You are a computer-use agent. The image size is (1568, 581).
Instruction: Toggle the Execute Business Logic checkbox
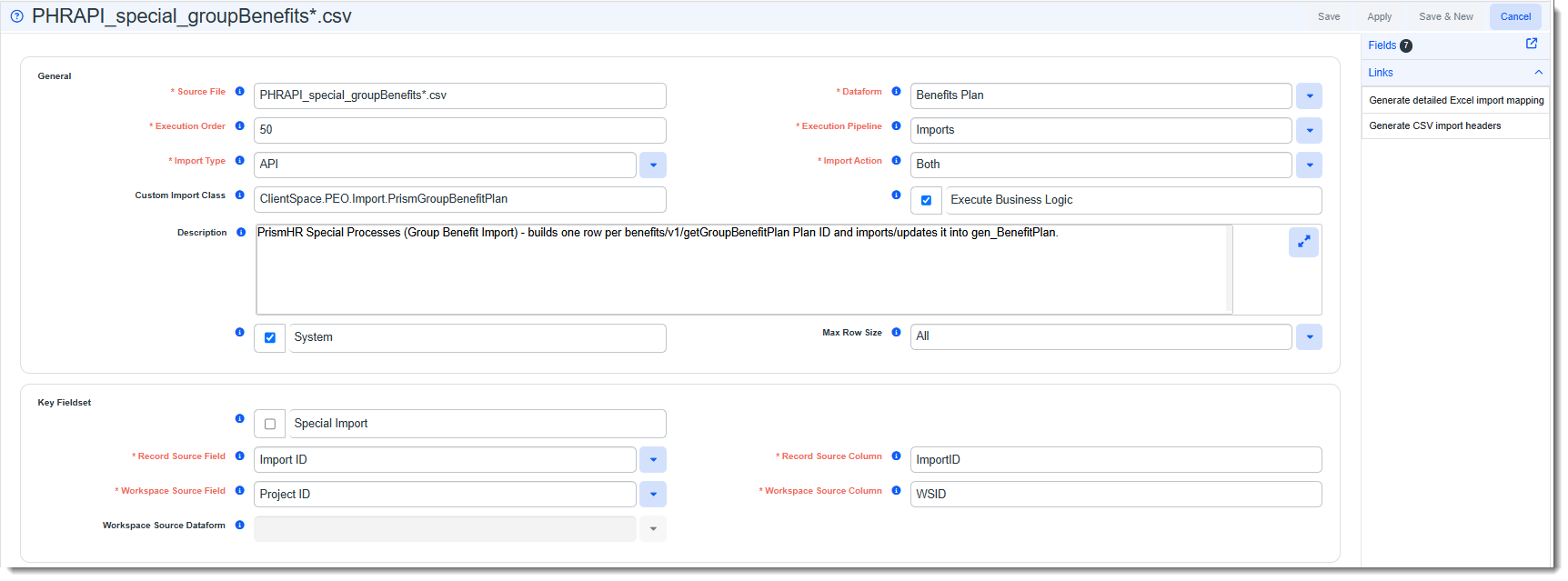(x=926, y=200)
